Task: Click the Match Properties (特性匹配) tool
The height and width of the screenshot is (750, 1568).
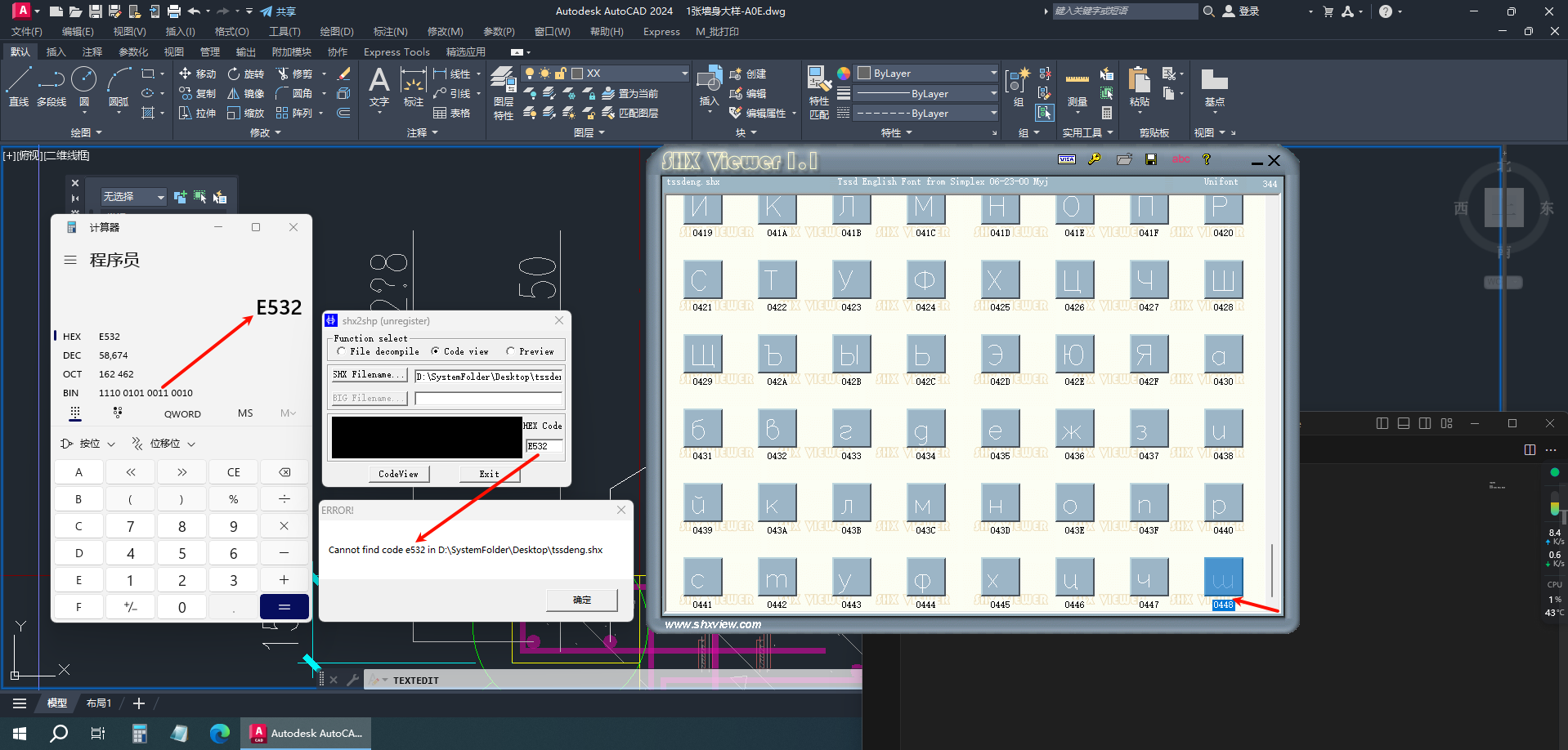Action: click(x=819, y=93)
